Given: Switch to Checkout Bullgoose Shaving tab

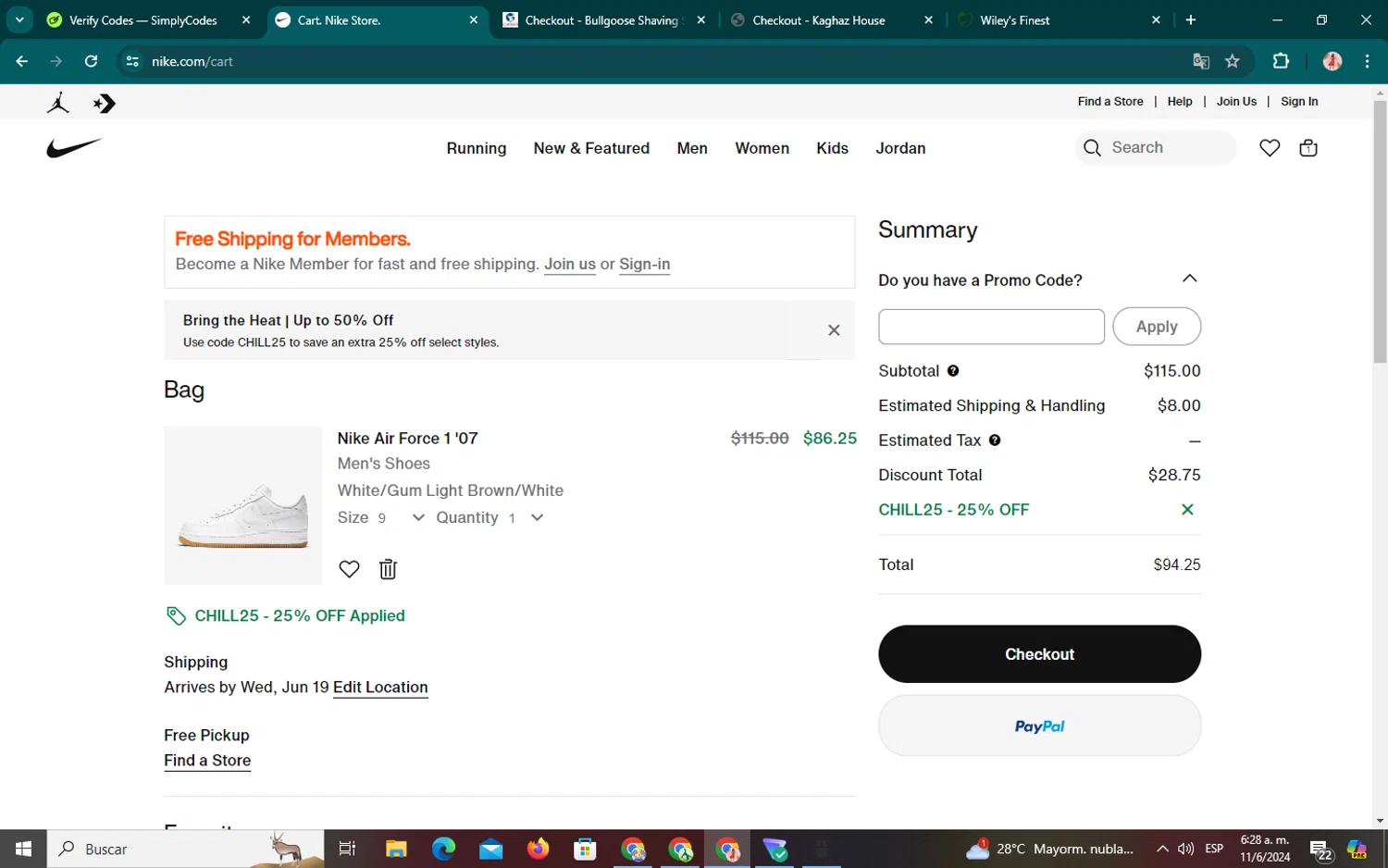Looking at the screenshot, I should tap(605, 20).
